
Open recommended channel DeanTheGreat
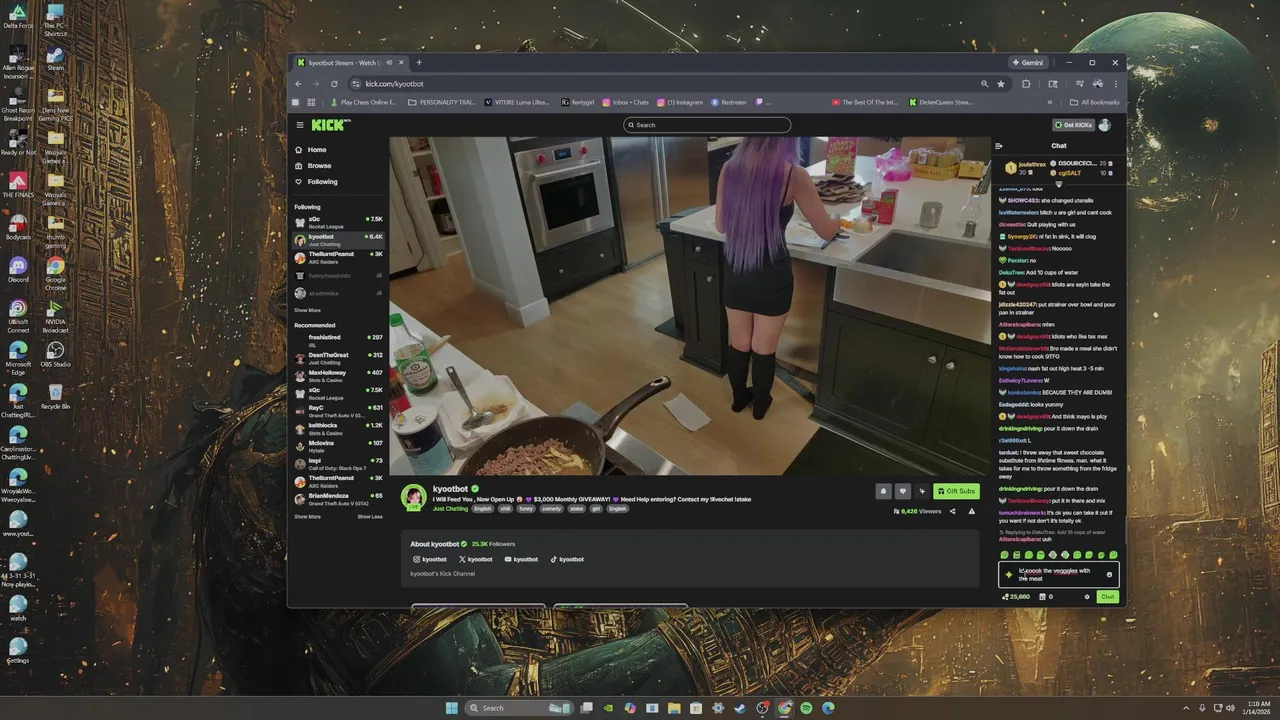coord(338,358)
